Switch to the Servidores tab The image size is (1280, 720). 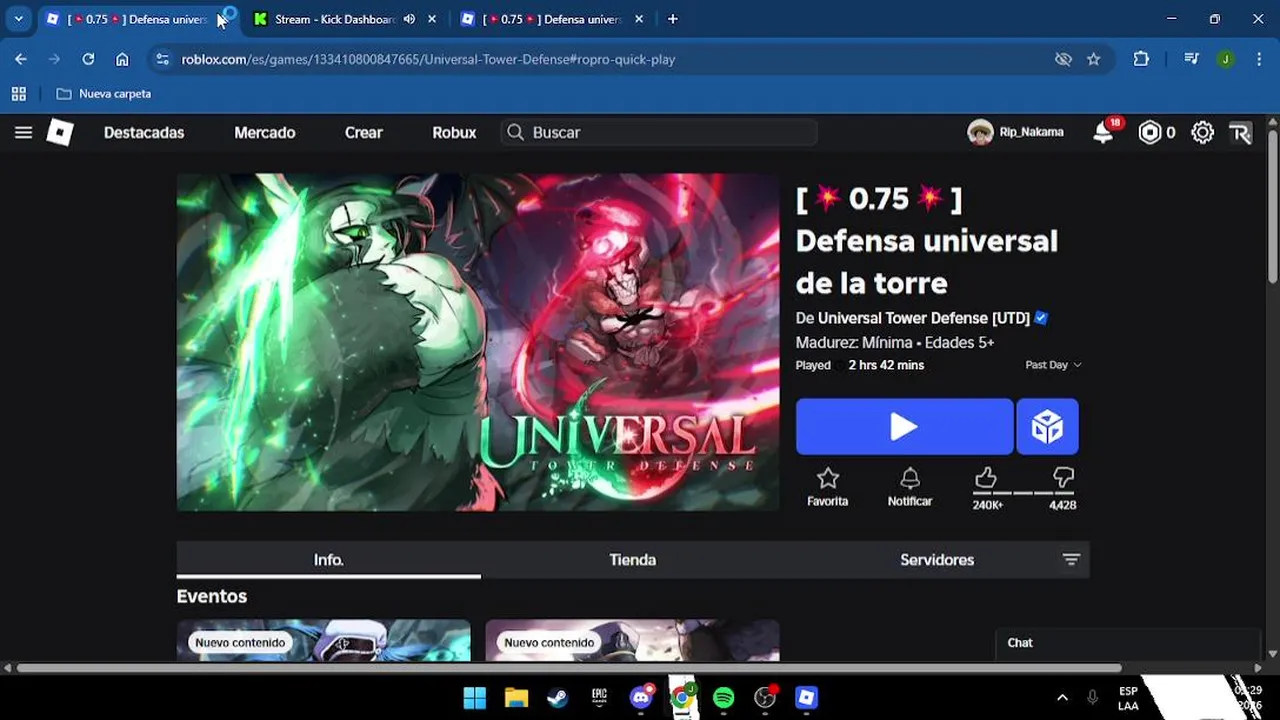click(x=937, y=560)
